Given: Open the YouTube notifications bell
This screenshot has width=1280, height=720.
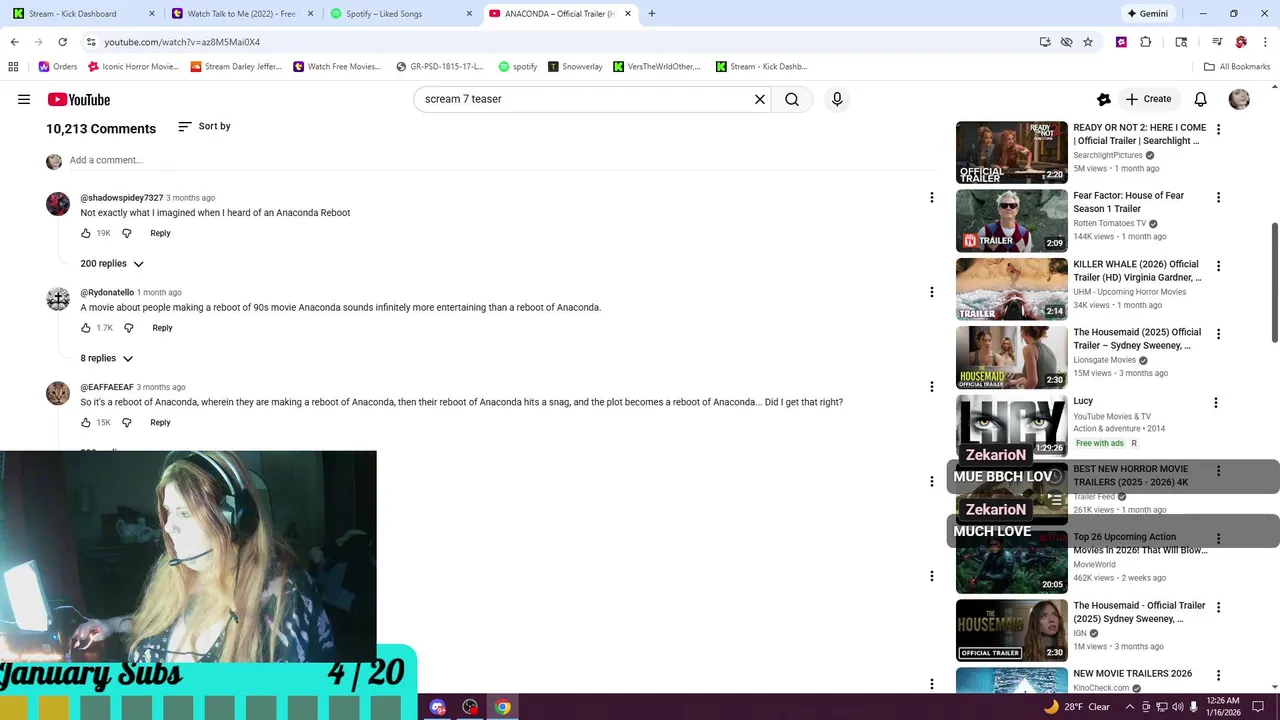Looking at the screenshot, I should pyautogui.click(x=1201, y=99).
